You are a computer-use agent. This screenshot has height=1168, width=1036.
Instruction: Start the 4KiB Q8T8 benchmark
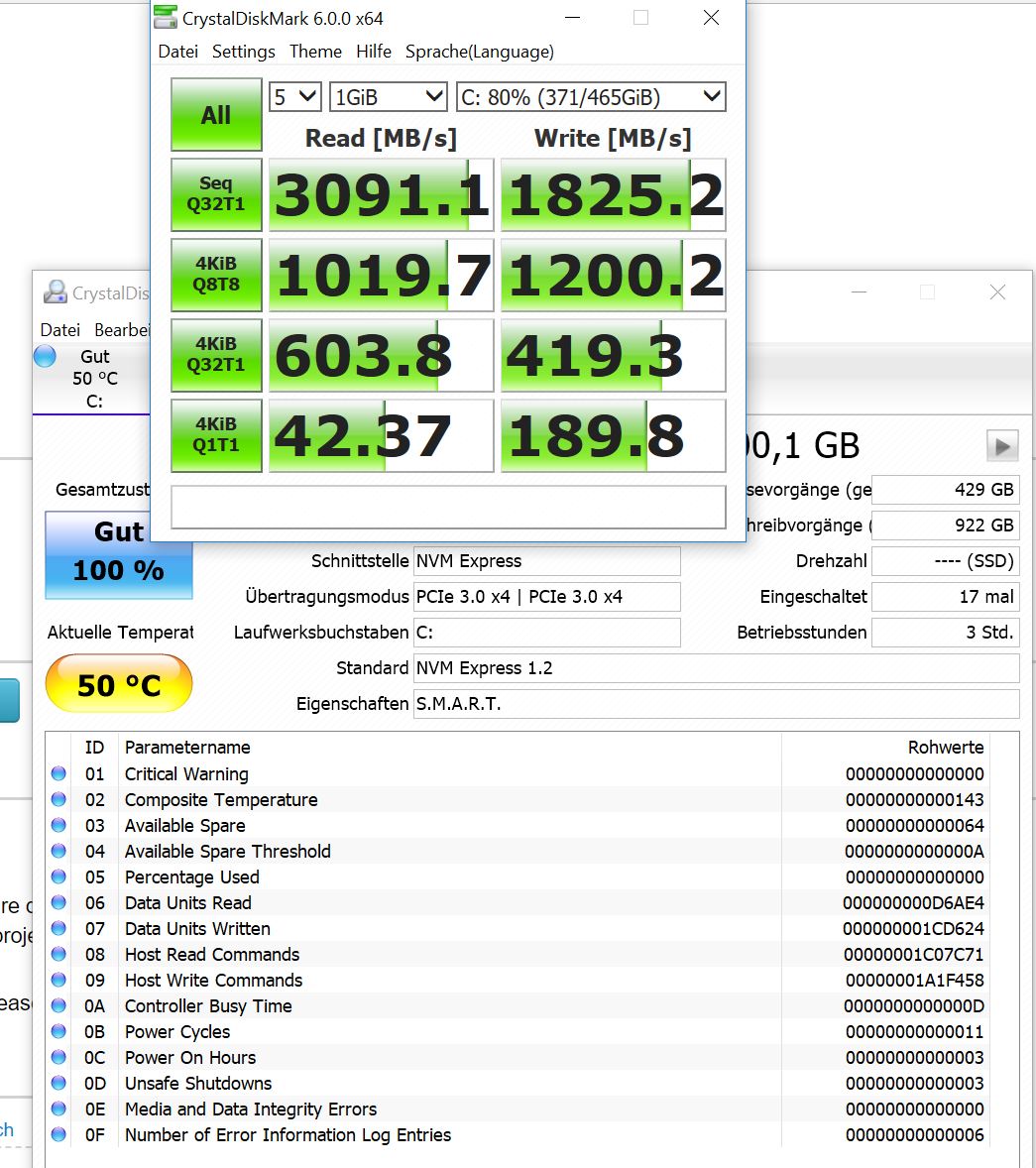pyautogui.click(x=216, y=275)
